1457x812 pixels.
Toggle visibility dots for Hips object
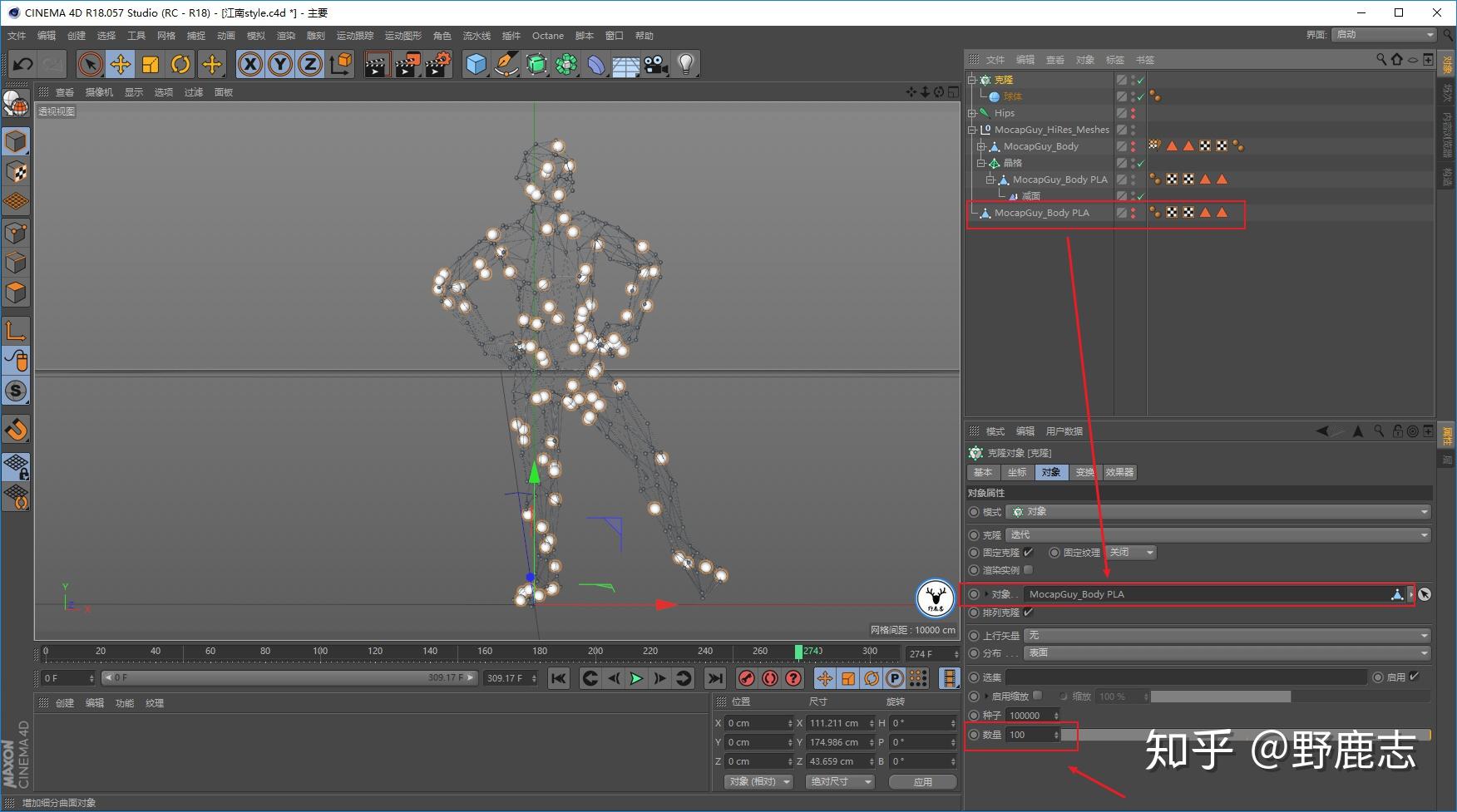point(1133,113)
